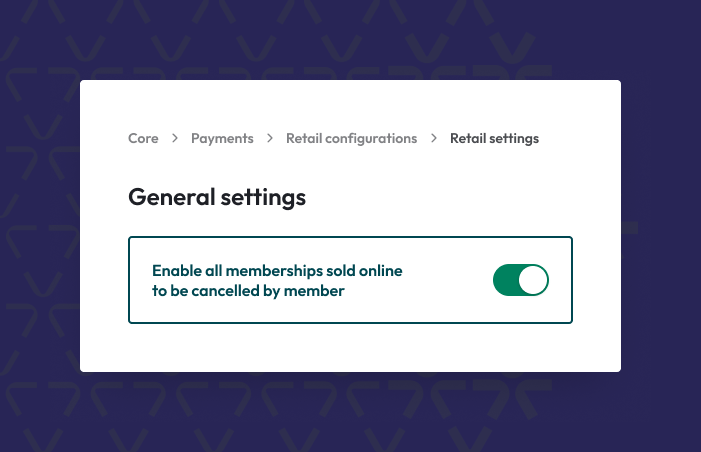Click the General settings heading
Screen dimensions: 701x452
tap(217, 197)
